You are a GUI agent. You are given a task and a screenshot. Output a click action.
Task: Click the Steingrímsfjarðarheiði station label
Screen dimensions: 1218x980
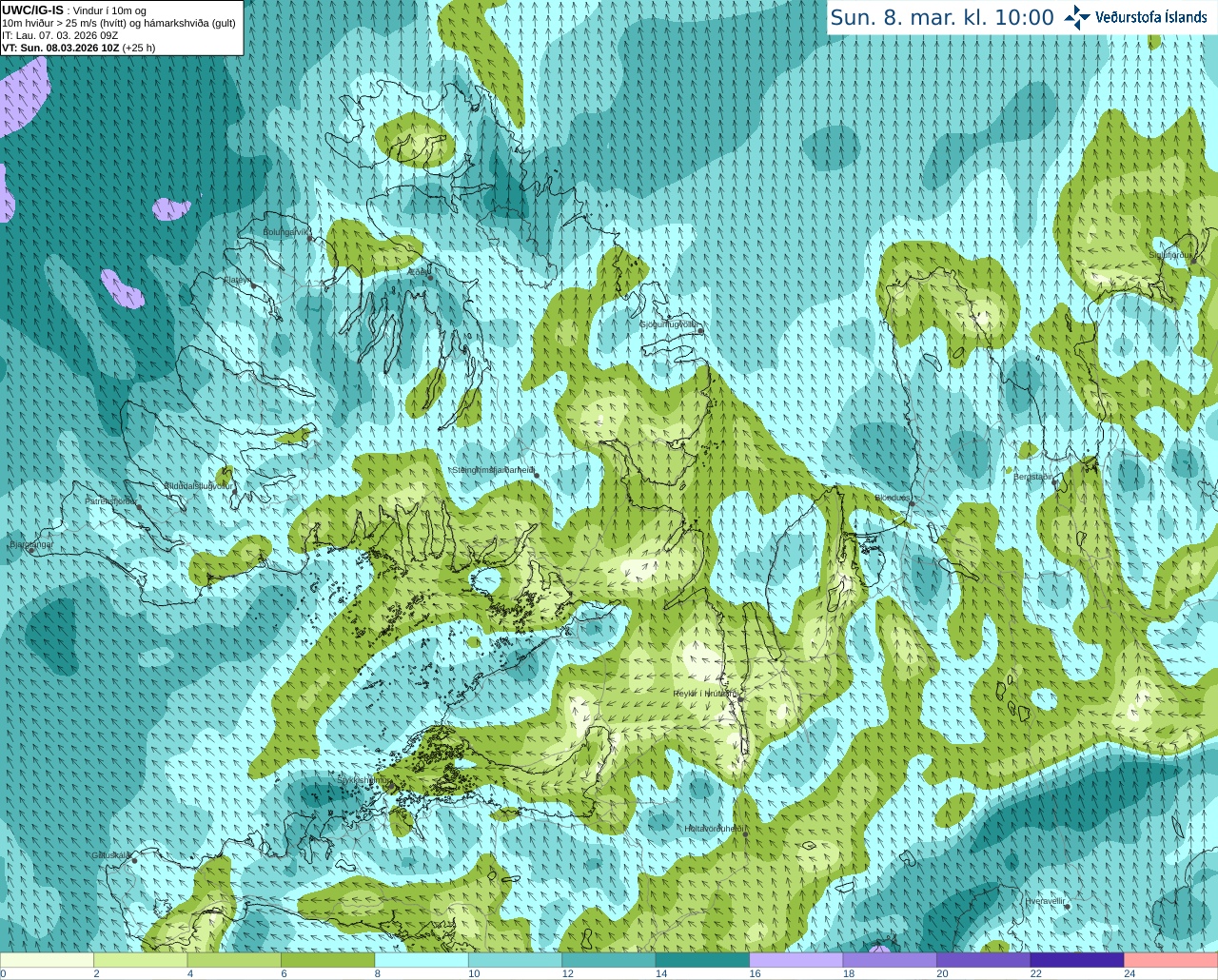click(x=493, y=470)
